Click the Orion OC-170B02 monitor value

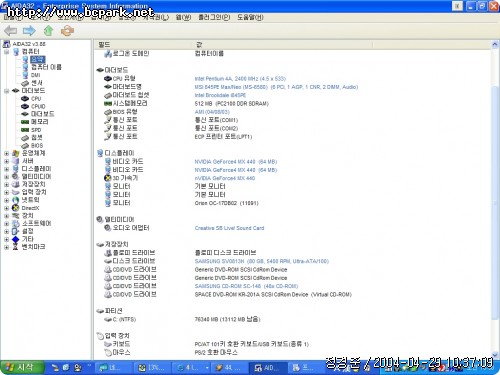[x=226, y=203]
